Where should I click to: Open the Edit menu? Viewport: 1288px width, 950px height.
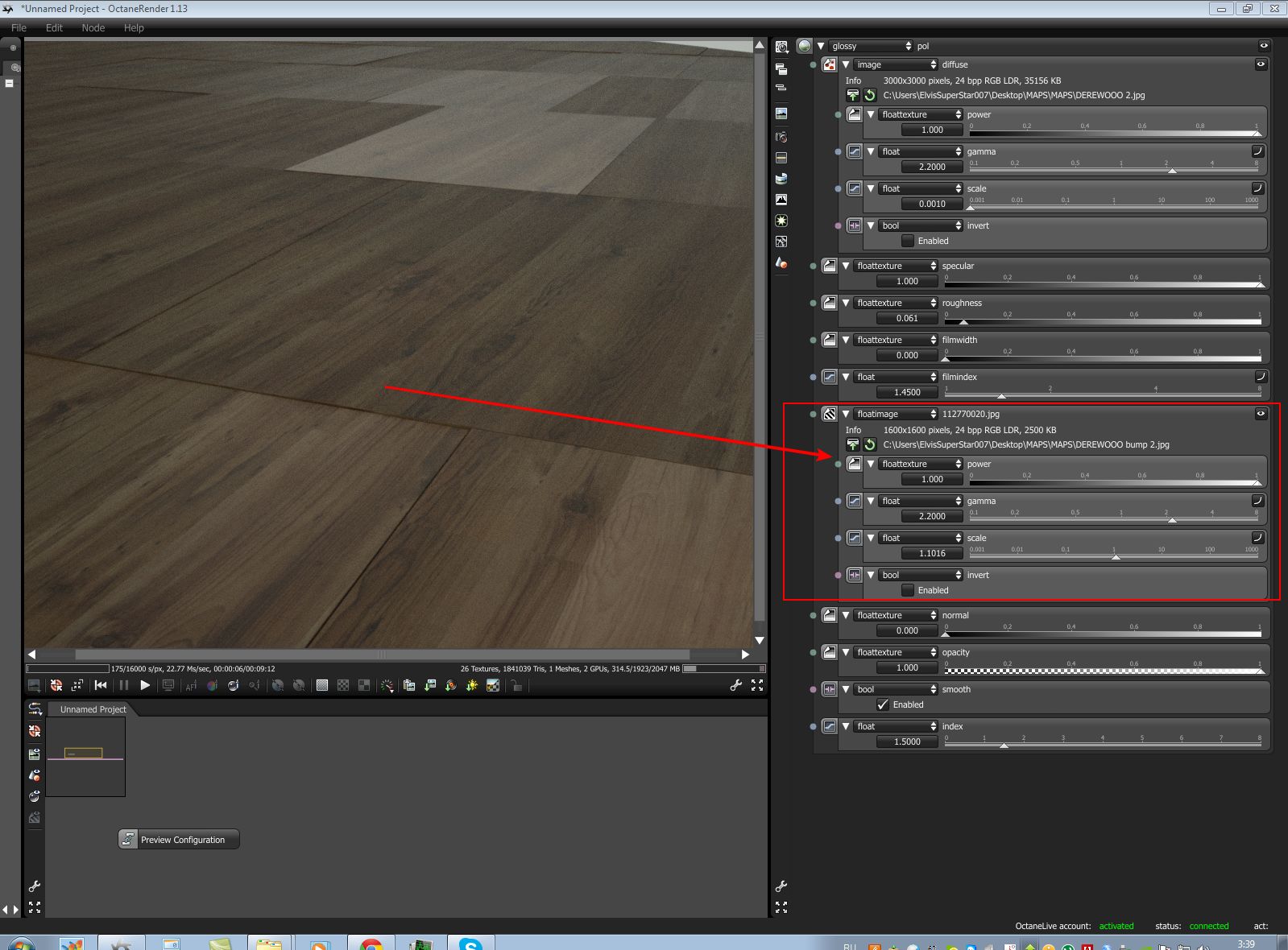pos(54,27)
